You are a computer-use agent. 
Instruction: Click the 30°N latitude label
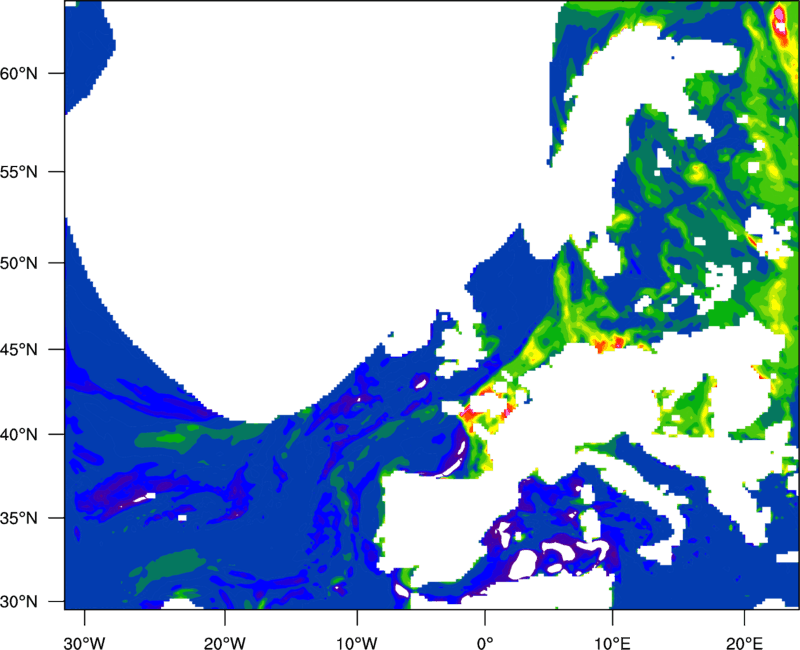point(19,602)
